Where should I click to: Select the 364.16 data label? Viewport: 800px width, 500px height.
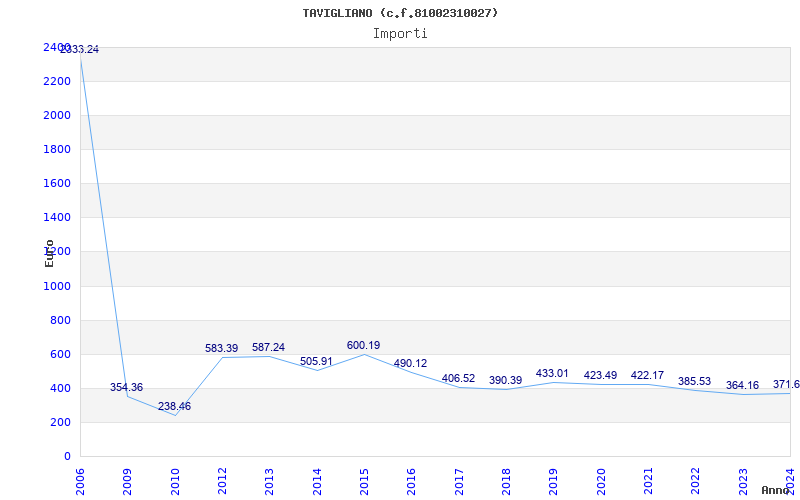[742, 385]
